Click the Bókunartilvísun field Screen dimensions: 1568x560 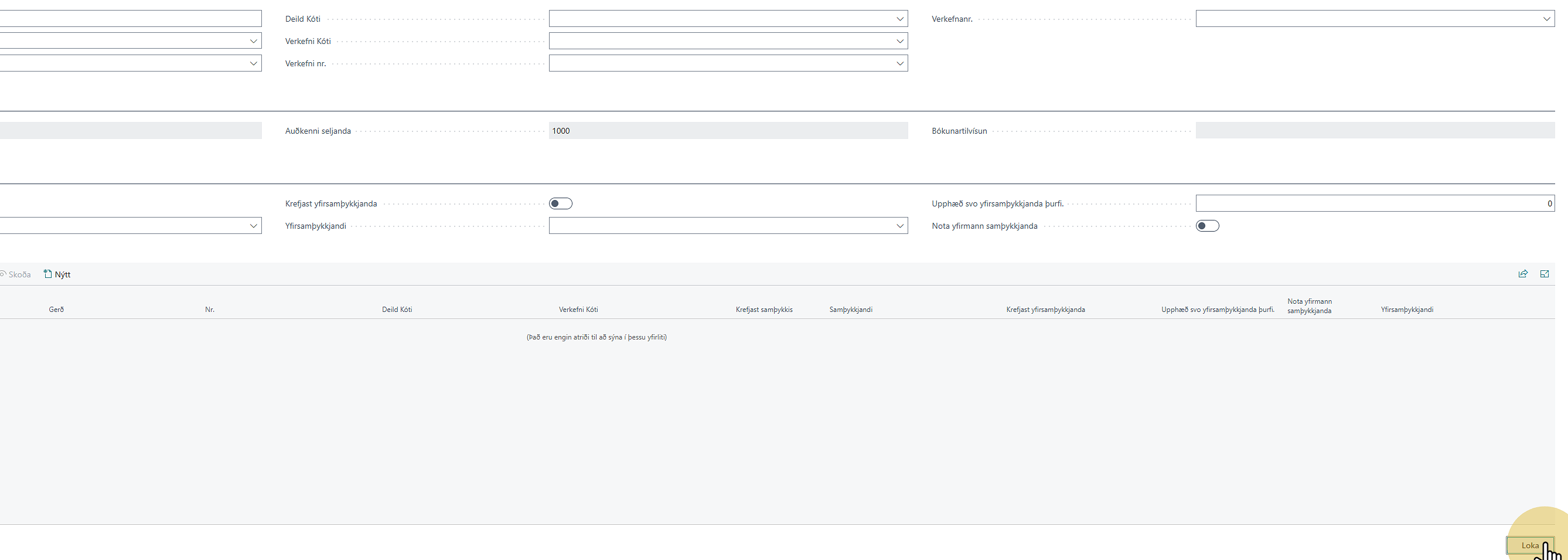tap(1375, 131)
